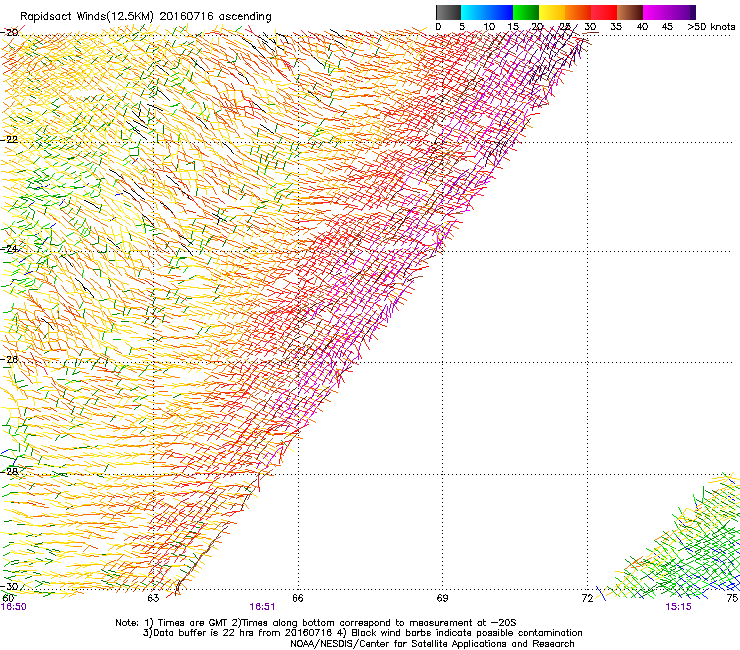740x650 pixels.
Task: Click the '66' longitude label
Action: click(298, 599)
